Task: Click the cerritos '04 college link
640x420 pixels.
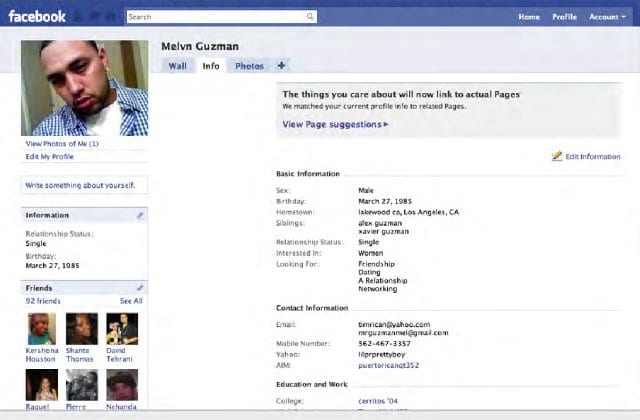Action: pos(378,401)
